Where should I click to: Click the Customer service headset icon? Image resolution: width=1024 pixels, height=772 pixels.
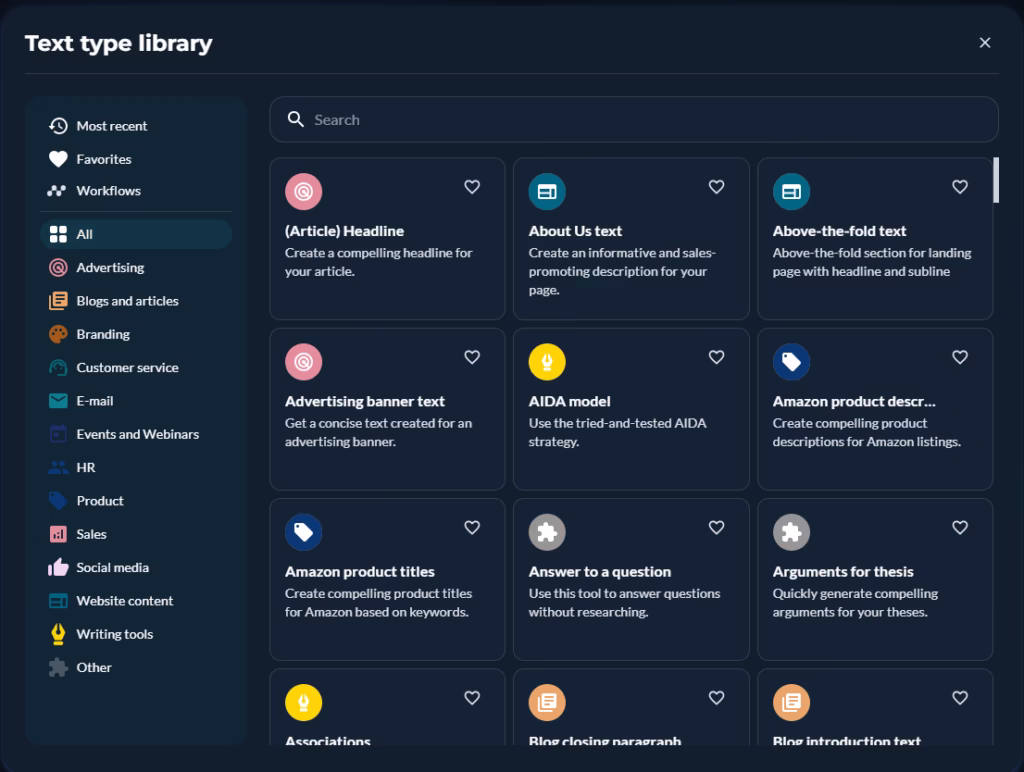(x=58, y=368)
